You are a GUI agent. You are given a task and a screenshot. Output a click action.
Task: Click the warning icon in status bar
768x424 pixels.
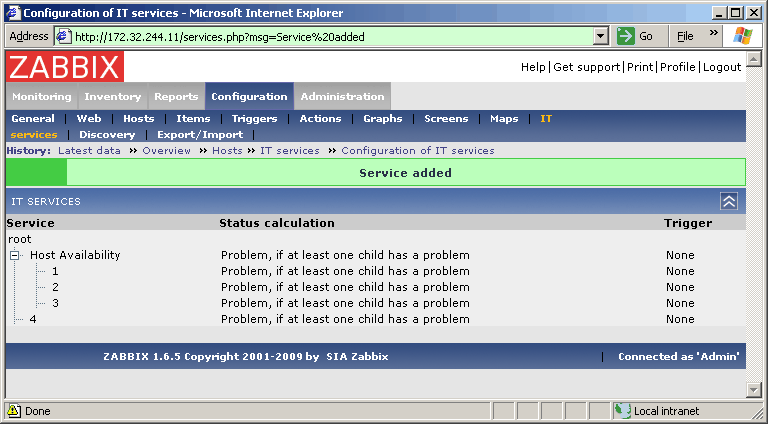(x=14, y=410)
